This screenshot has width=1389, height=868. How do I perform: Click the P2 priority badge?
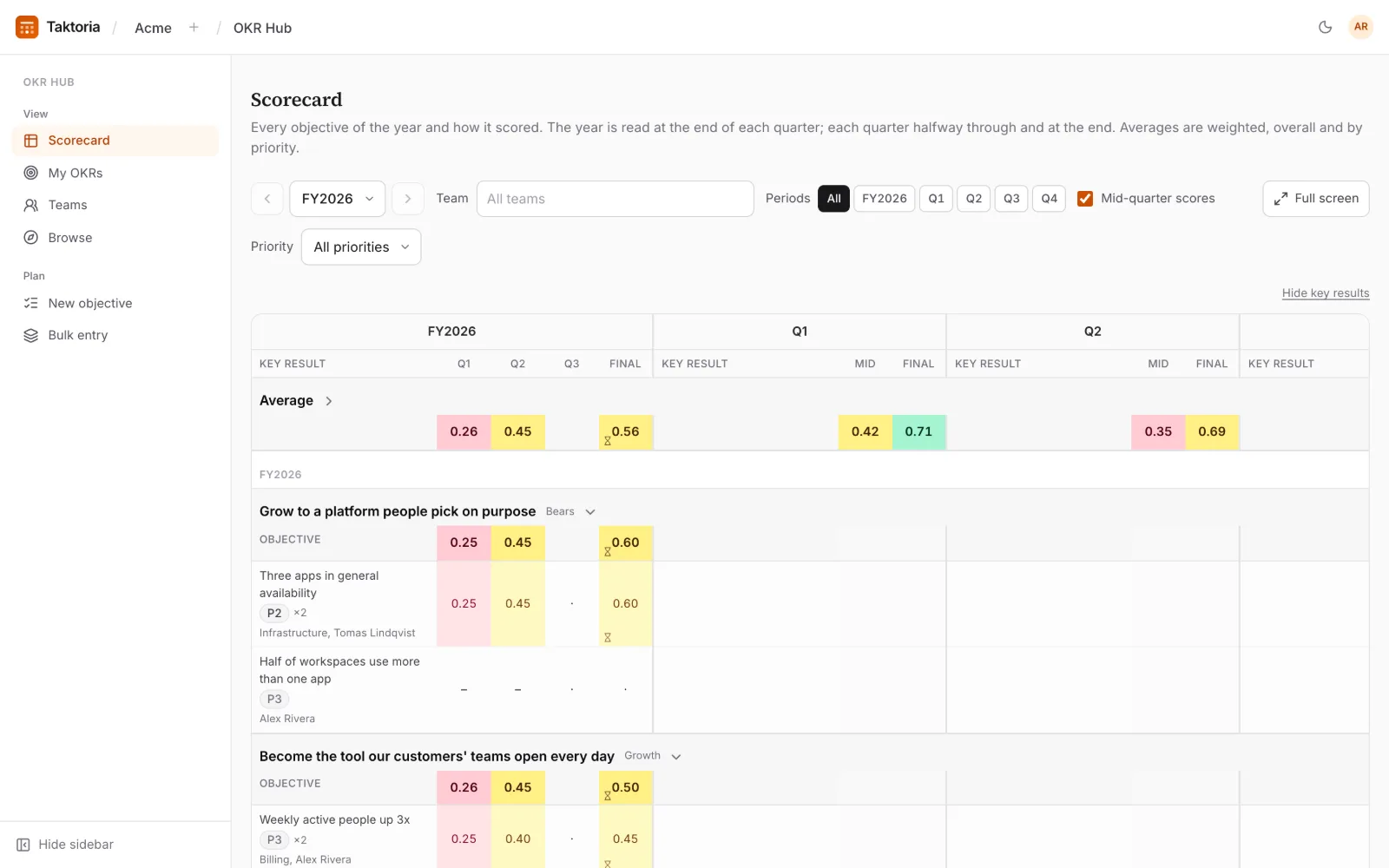(274, 614)
